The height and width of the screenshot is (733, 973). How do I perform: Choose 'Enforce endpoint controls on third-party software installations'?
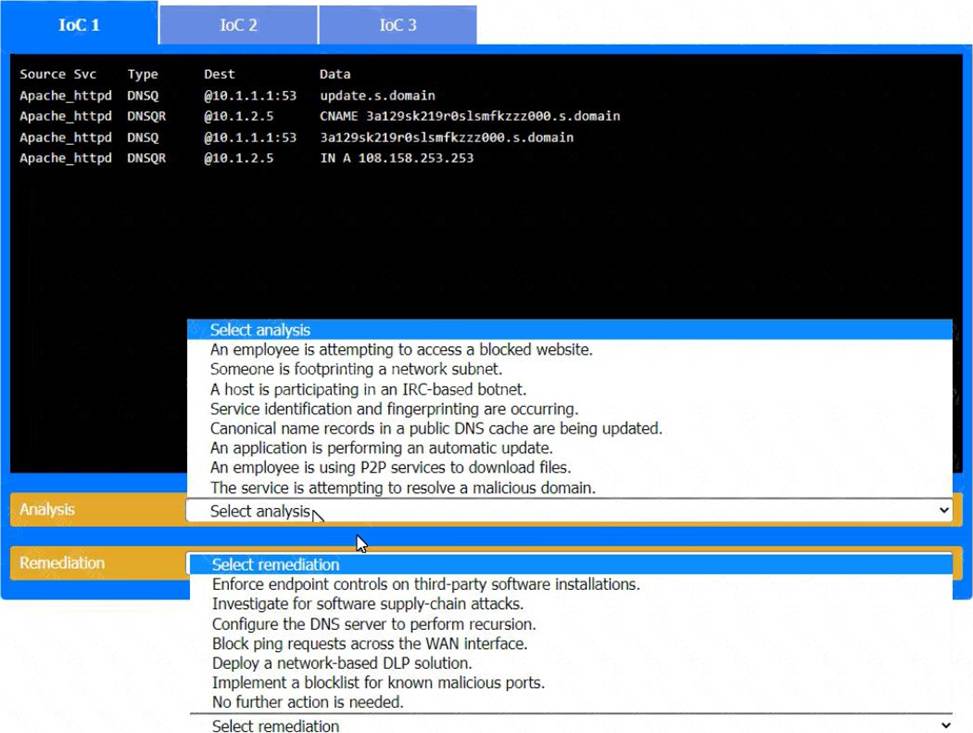point(426,584)
